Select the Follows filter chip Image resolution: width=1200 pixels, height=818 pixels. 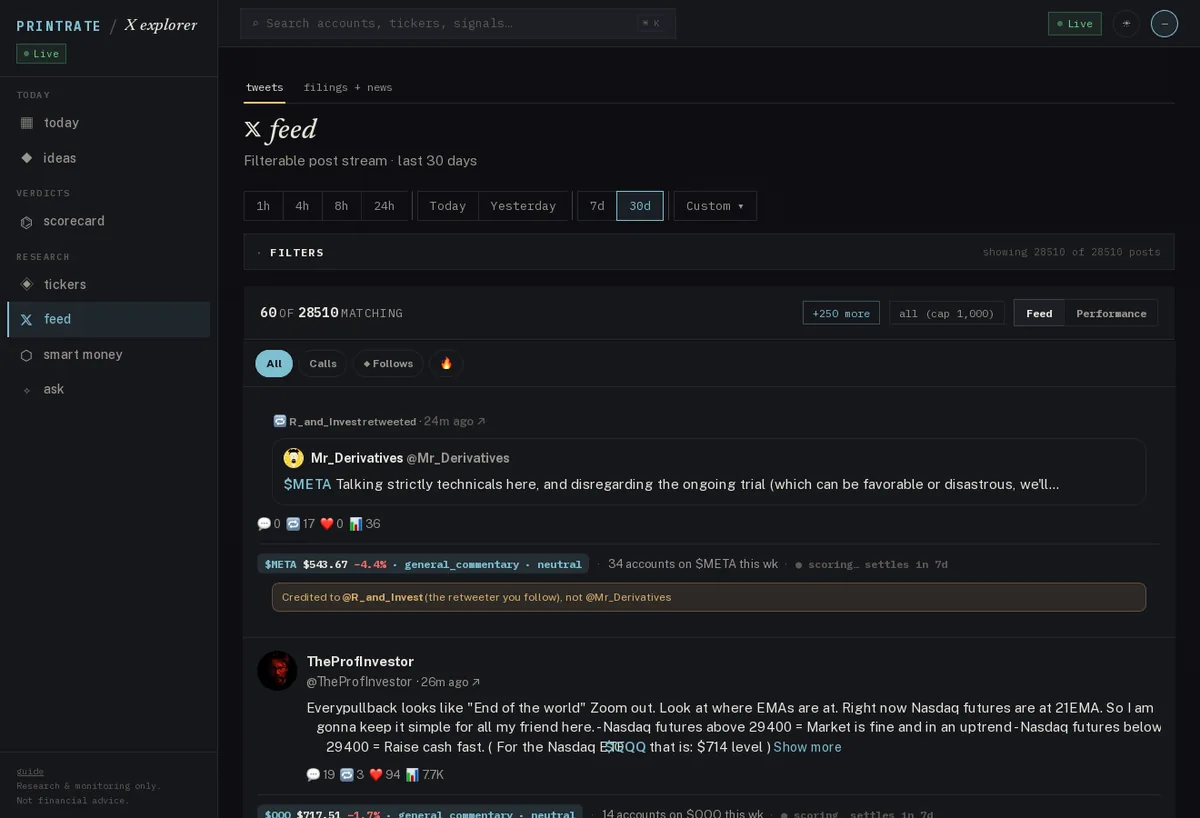[x=388, y=364]
